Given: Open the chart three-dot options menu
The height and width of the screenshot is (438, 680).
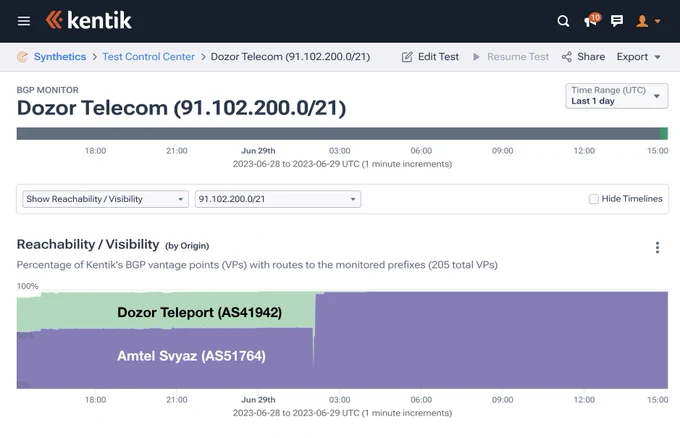Looking at the screenshot, I should (657, 247).
